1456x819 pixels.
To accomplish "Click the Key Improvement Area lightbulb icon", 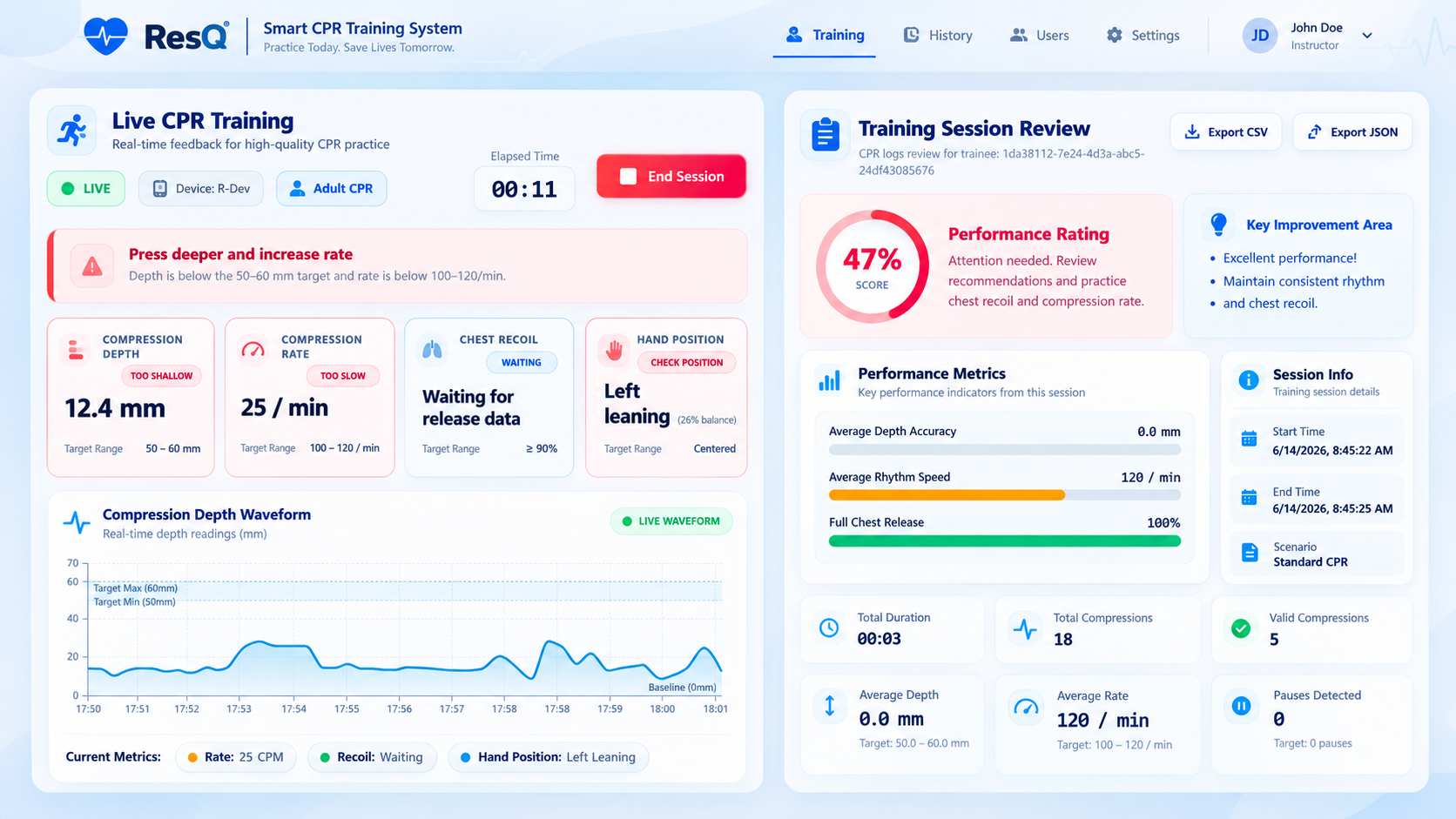I will [x=1219, y=225].
